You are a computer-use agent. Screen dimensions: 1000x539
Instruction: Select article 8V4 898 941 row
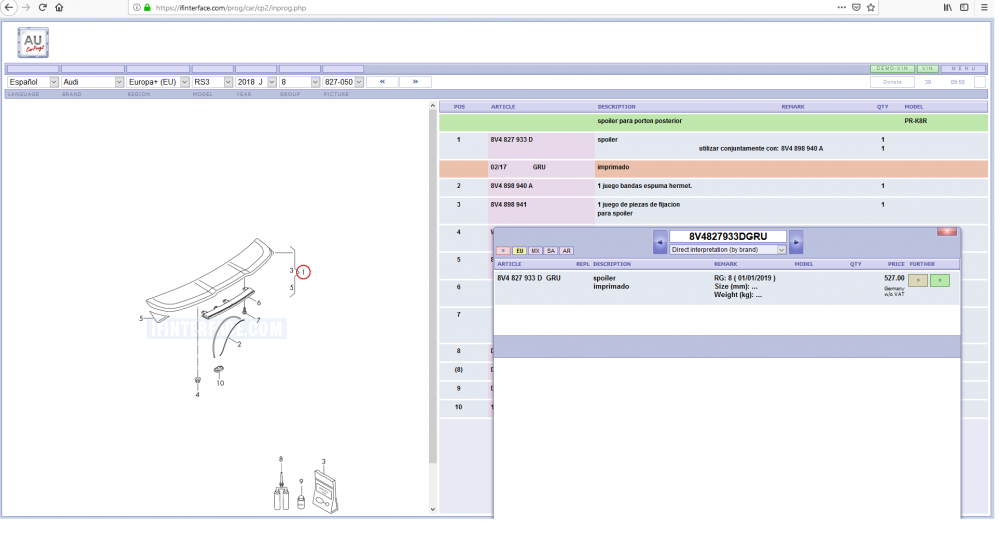pyautogui.click(x=713, y=210)
